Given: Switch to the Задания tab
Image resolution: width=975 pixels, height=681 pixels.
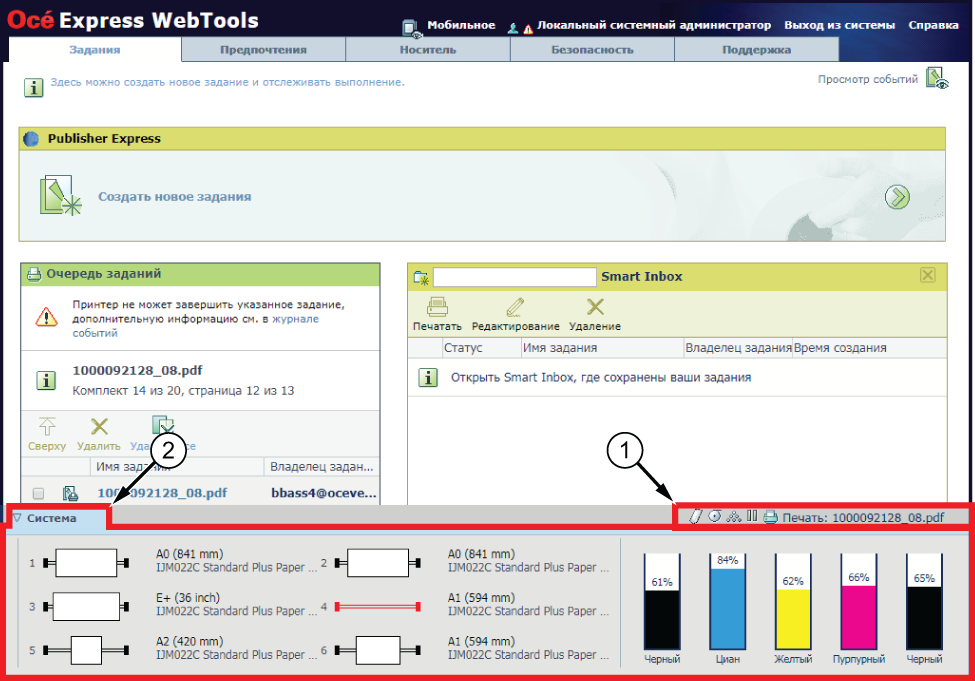Looking at the screenshot, I should [95, 50].
